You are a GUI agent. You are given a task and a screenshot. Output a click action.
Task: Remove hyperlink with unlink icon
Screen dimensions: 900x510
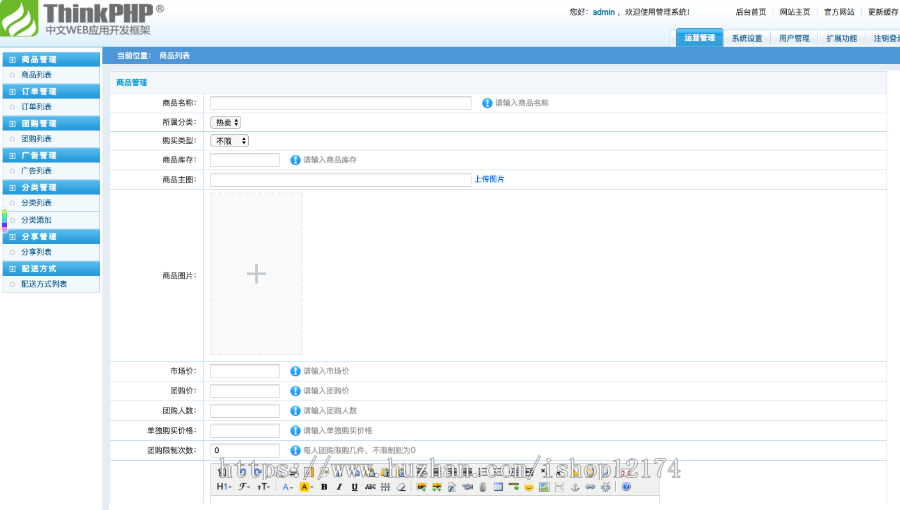(606, 487)
